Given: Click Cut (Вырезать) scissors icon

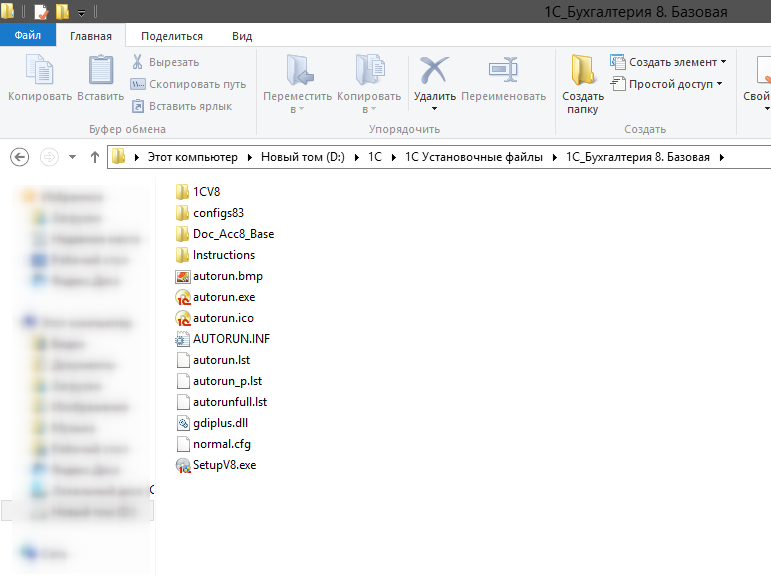Looking at the screenshot, I should point(138,62).
